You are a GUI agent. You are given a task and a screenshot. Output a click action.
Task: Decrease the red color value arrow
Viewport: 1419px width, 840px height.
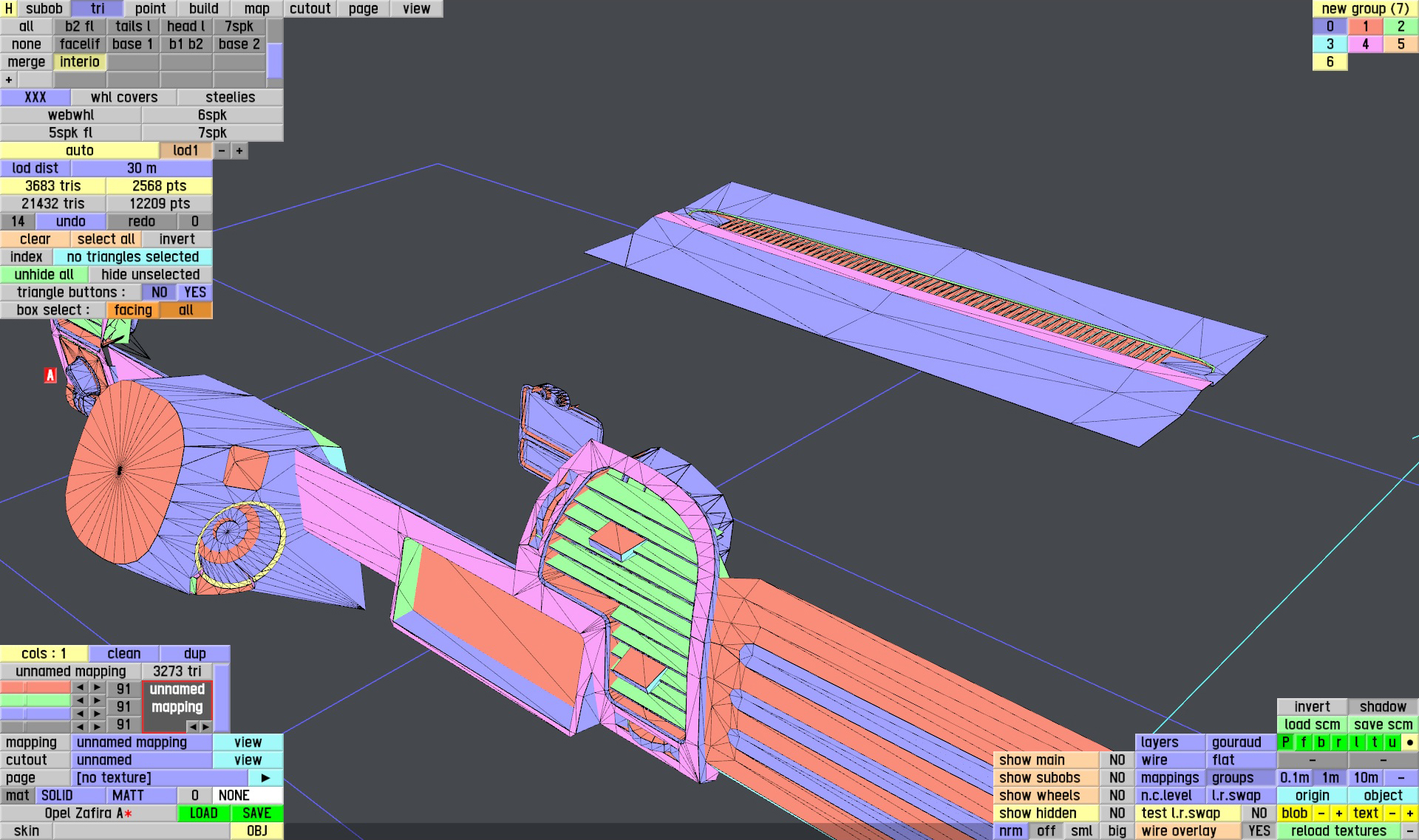pos(80,688)
